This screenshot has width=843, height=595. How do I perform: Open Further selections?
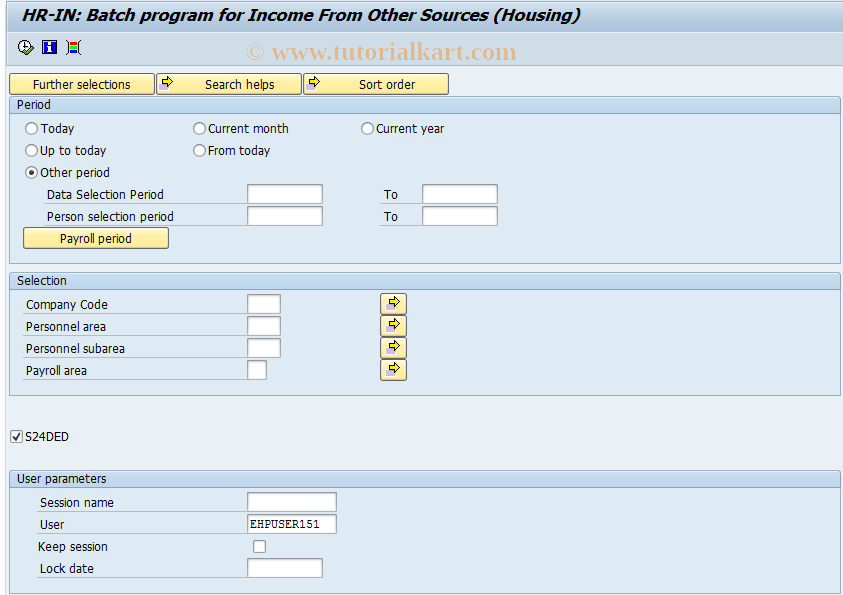click(82, 84)
